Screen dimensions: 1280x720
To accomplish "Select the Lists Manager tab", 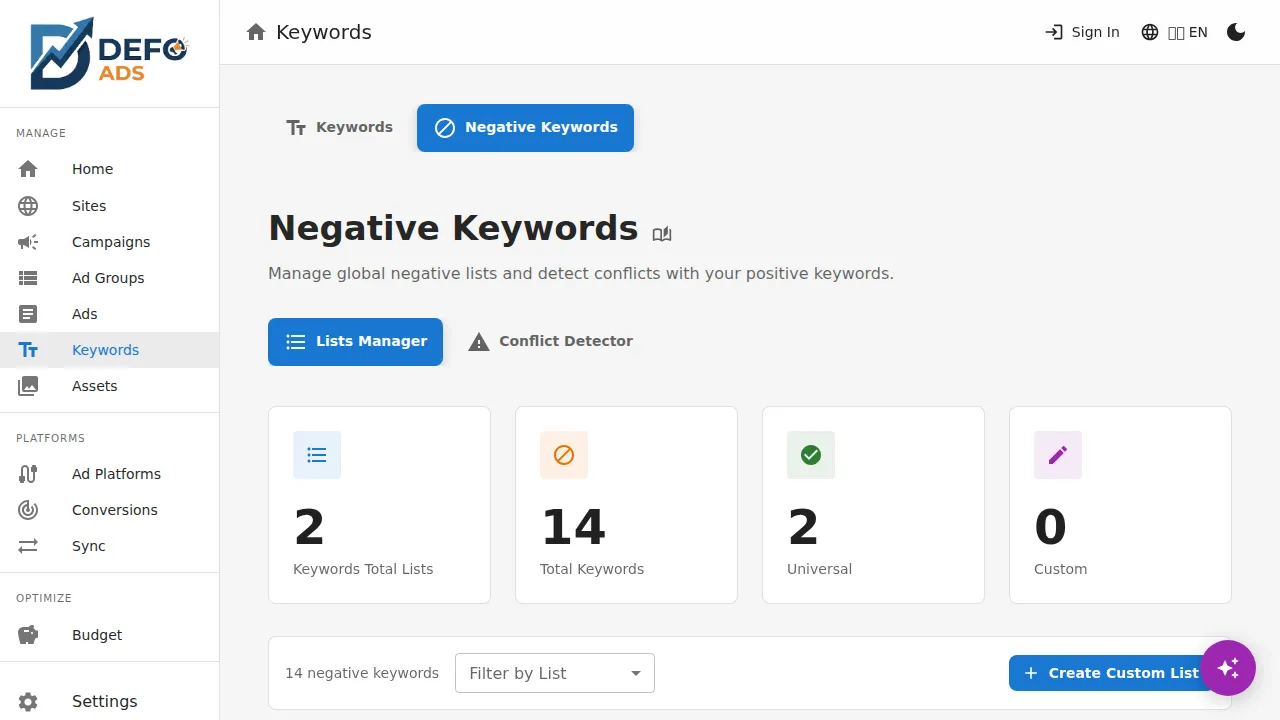I will pos(355,342).
